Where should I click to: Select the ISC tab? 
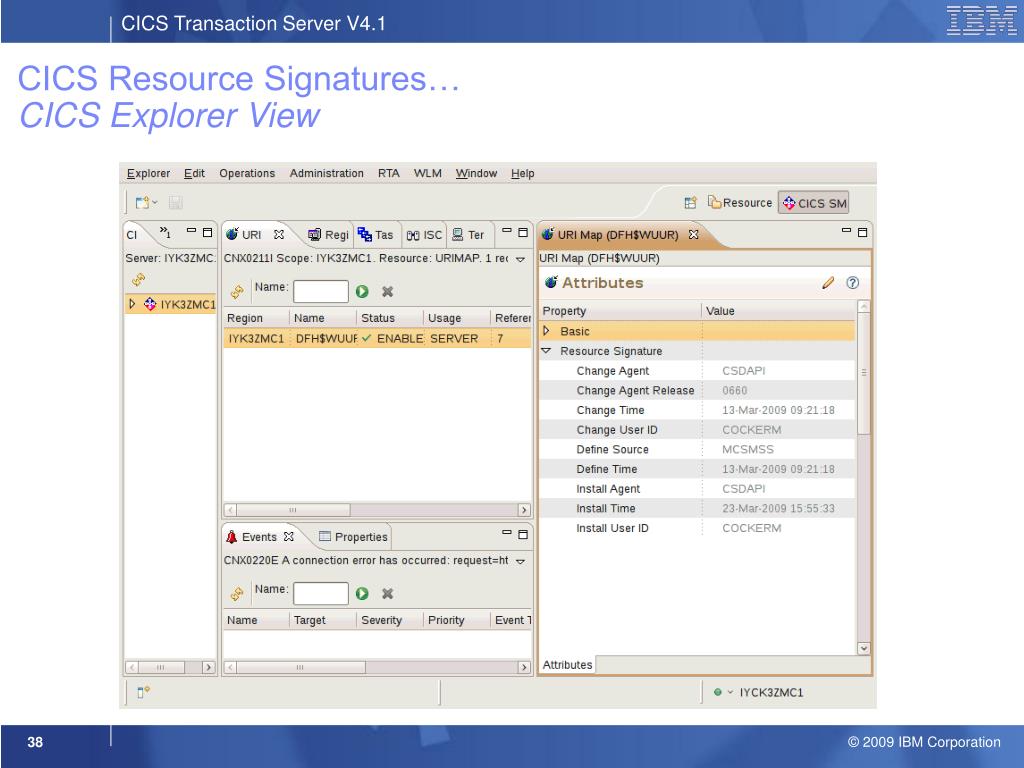(424, 235)
